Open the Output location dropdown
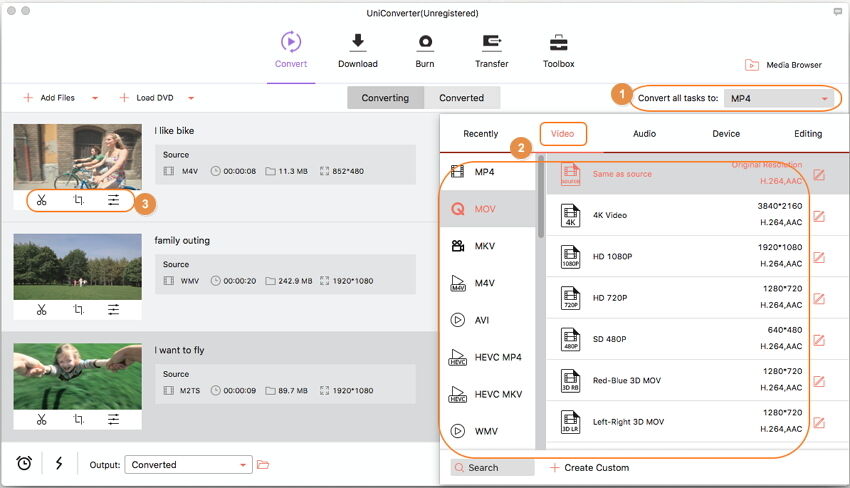850x488 pixels. tap(189, 465)
